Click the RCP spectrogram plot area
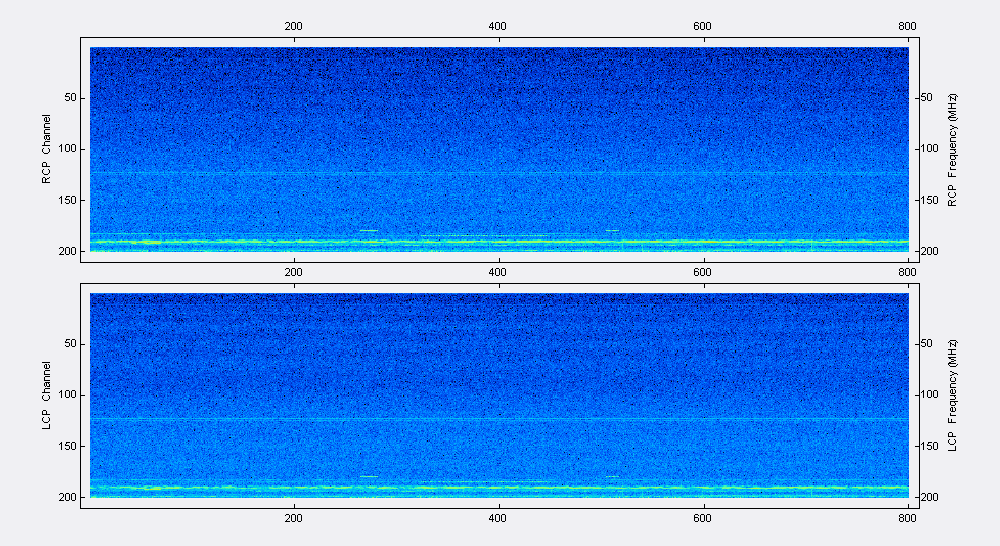Image resolution: width=1000 pixels, height=546 pixels. tap(499, 149)
